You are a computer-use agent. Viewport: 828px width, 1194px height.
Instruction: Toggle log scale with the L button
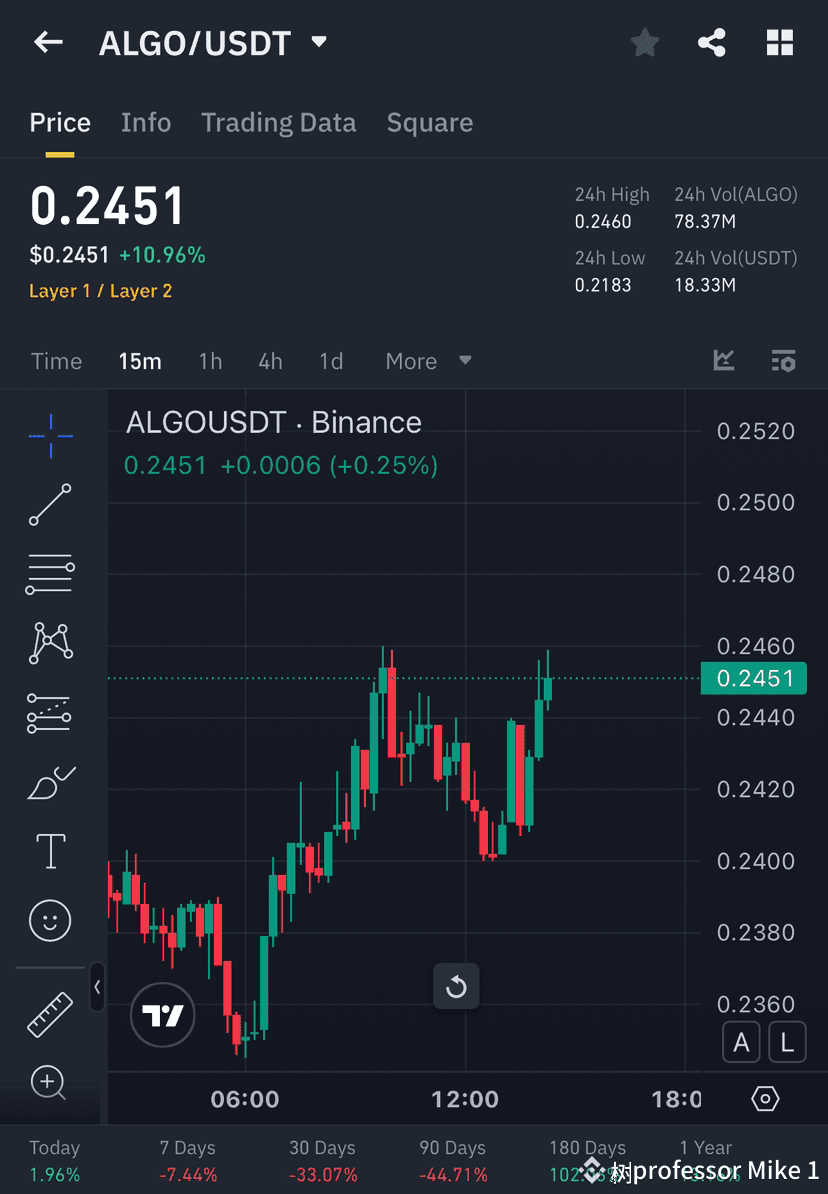(786, 1042)
